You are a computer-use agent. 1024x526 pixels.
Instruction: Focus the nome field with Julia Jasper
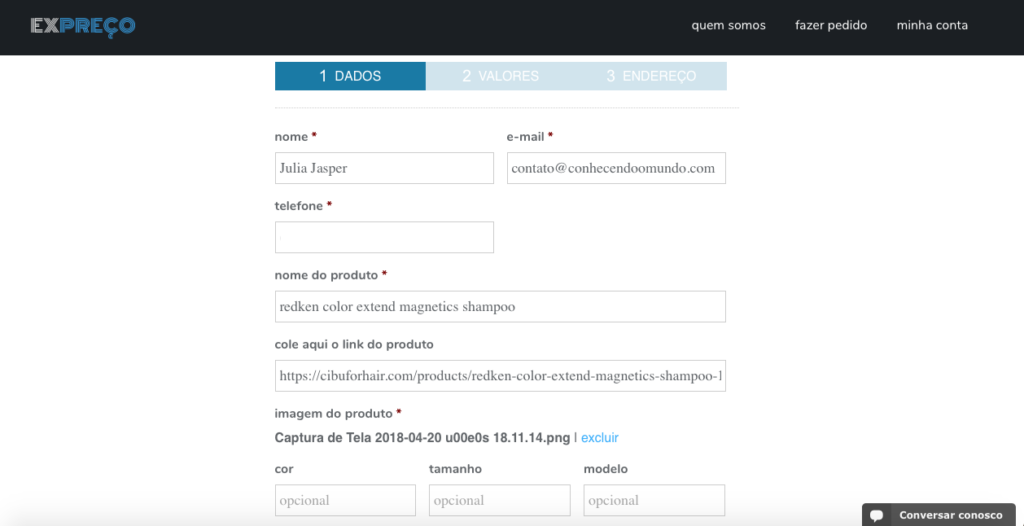pyautogui.click(x=384, y=168)
